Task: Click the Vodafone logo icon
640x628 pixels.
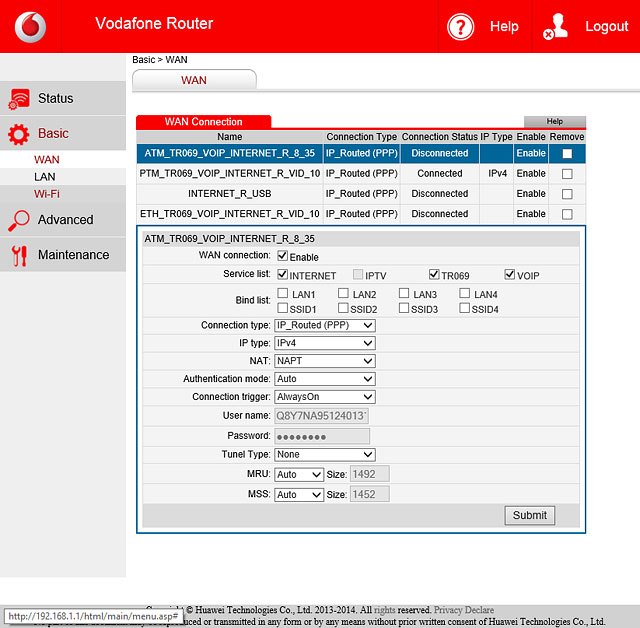Action: [x=30, y=27]
